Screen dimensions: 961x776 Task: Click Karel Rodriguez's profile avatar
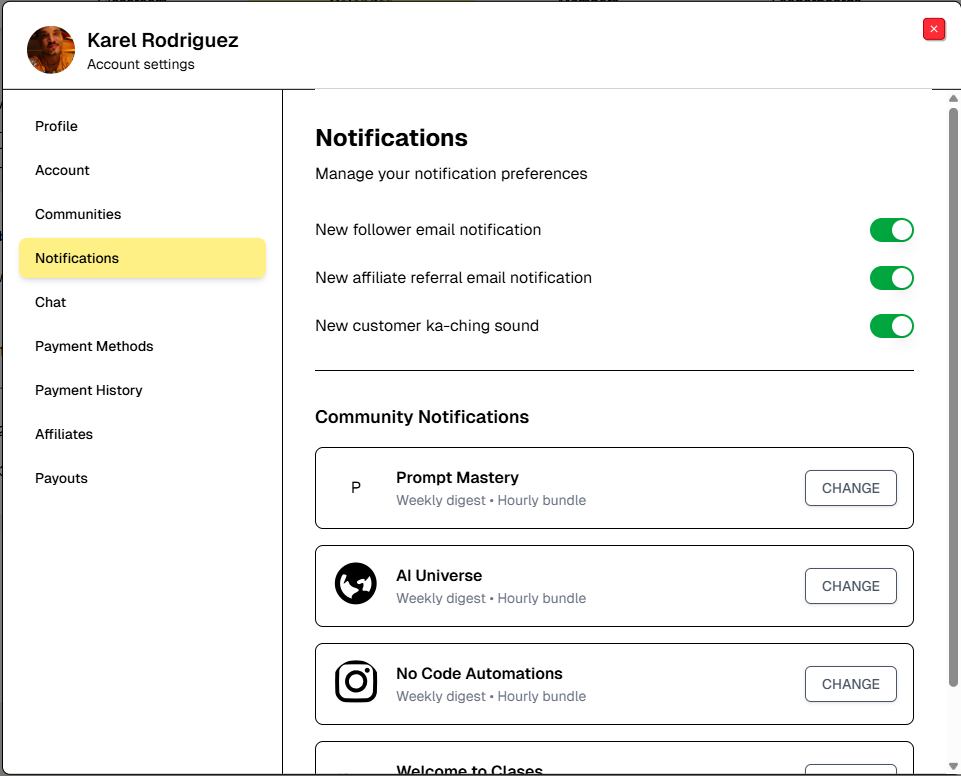pos(51,50)
